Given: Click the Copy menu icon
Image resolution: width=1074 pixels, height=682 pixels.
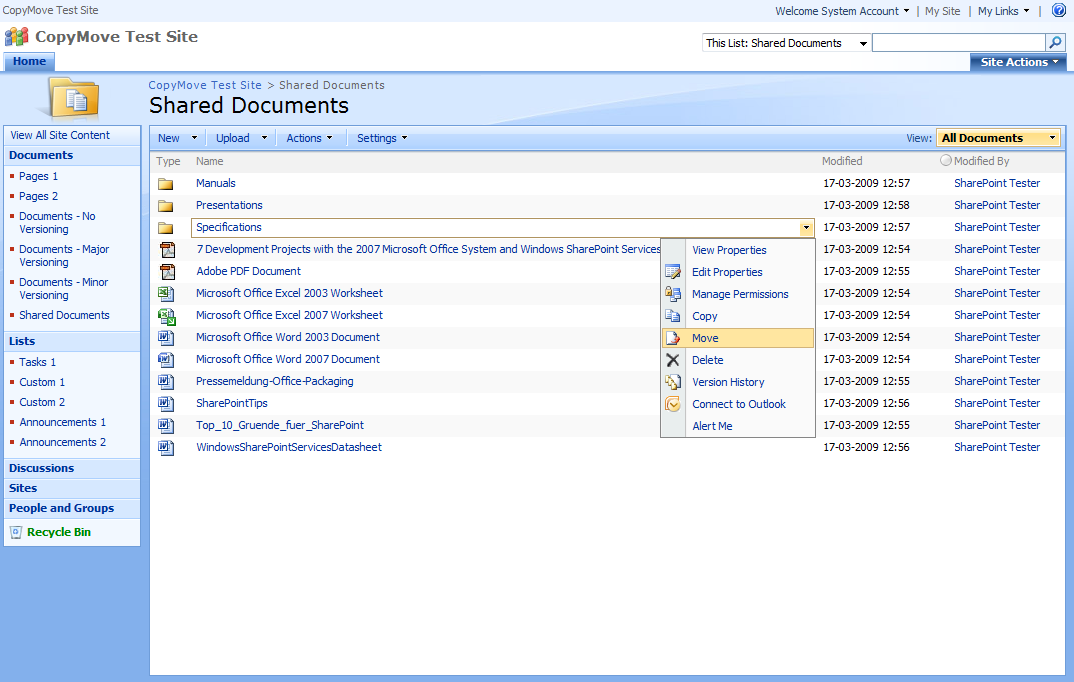Looking at the screenshot, I should [x=673, y=316].
